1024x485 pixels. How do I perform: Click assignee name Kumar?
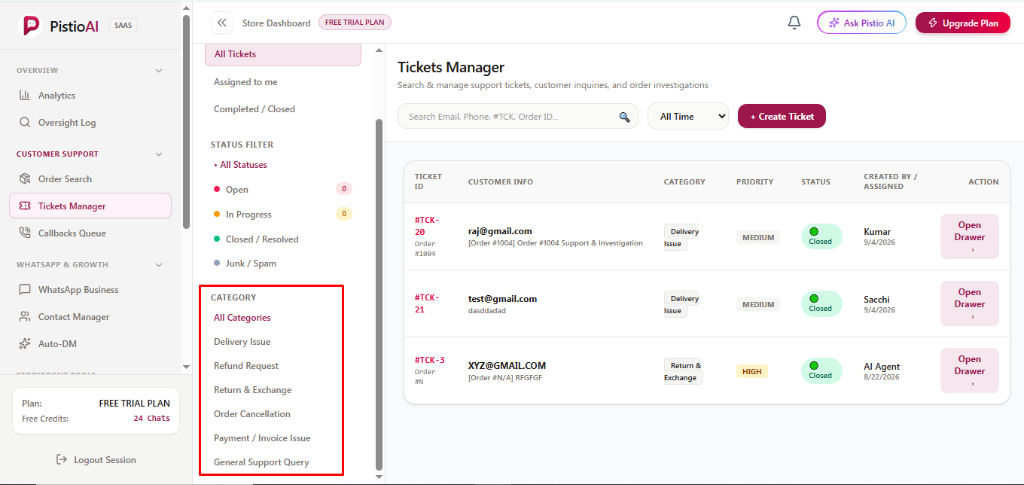point(877,231)
